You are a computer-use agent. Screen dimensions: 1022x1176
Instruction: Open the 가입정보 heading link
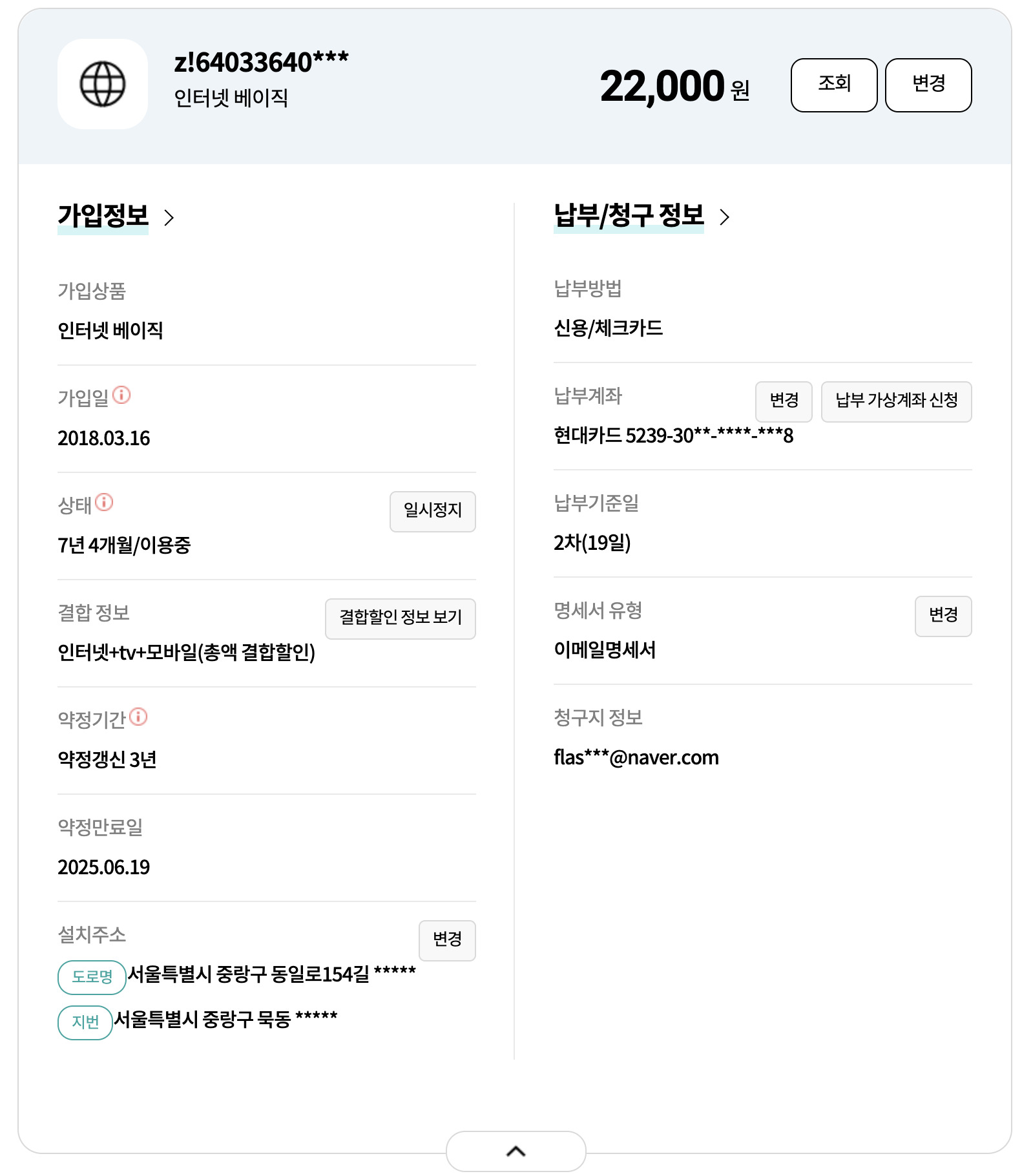(103, 216)
